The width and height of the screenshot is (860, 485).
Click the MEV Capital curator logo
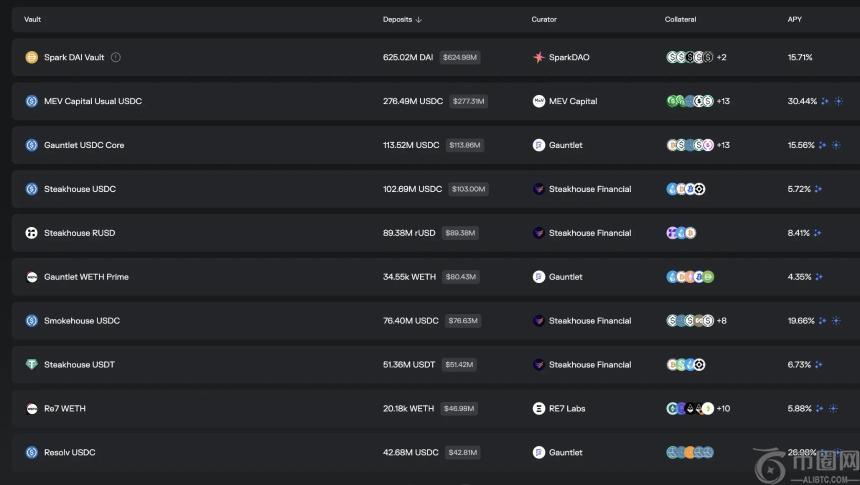(539, 101)
